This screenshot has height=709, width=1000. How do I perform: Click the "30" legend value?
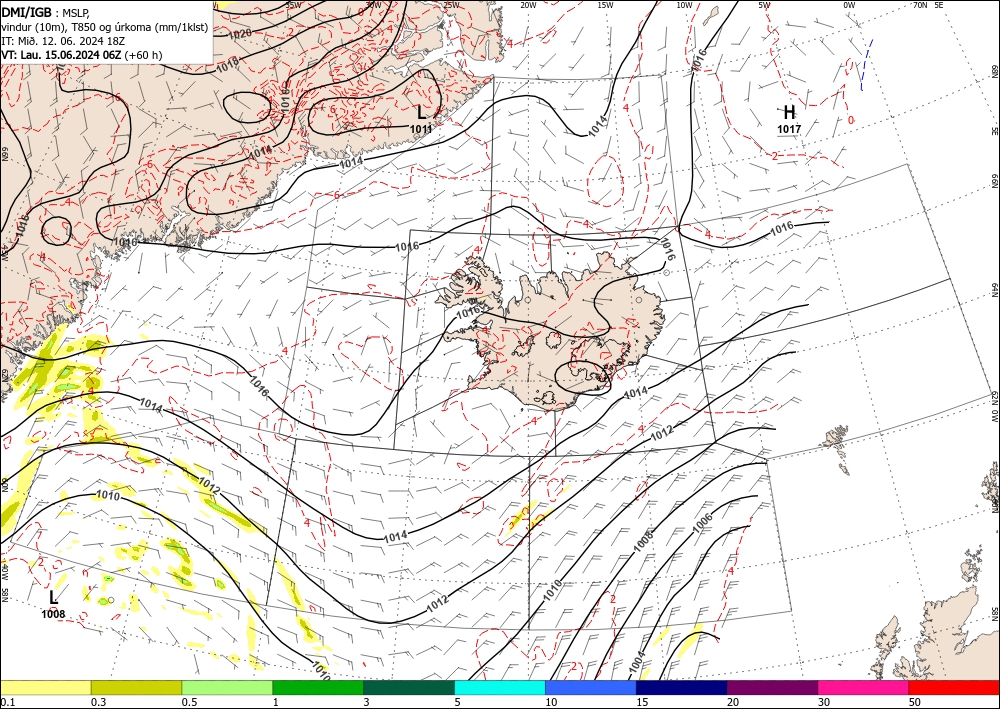coord(824,702)
